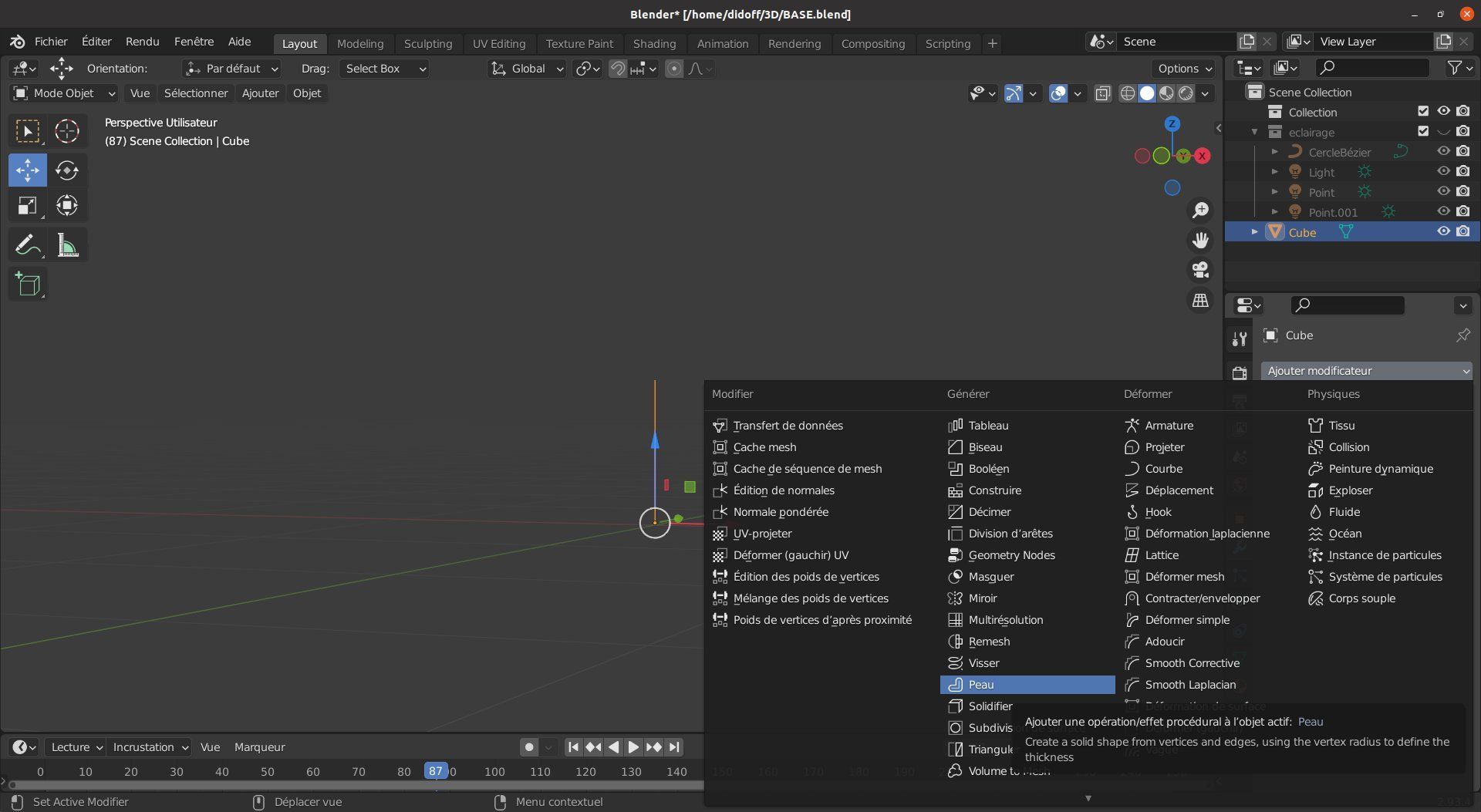The height and width of the screenshot is (812, 1481).
Task: Add the Miroir modifier
Action: tap(1027, 598)
